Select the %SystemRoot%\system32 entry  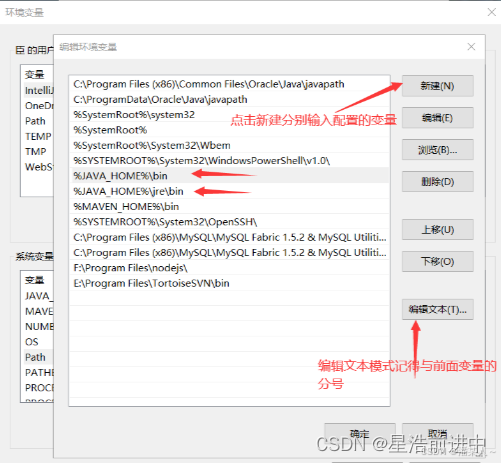[229, 115]
